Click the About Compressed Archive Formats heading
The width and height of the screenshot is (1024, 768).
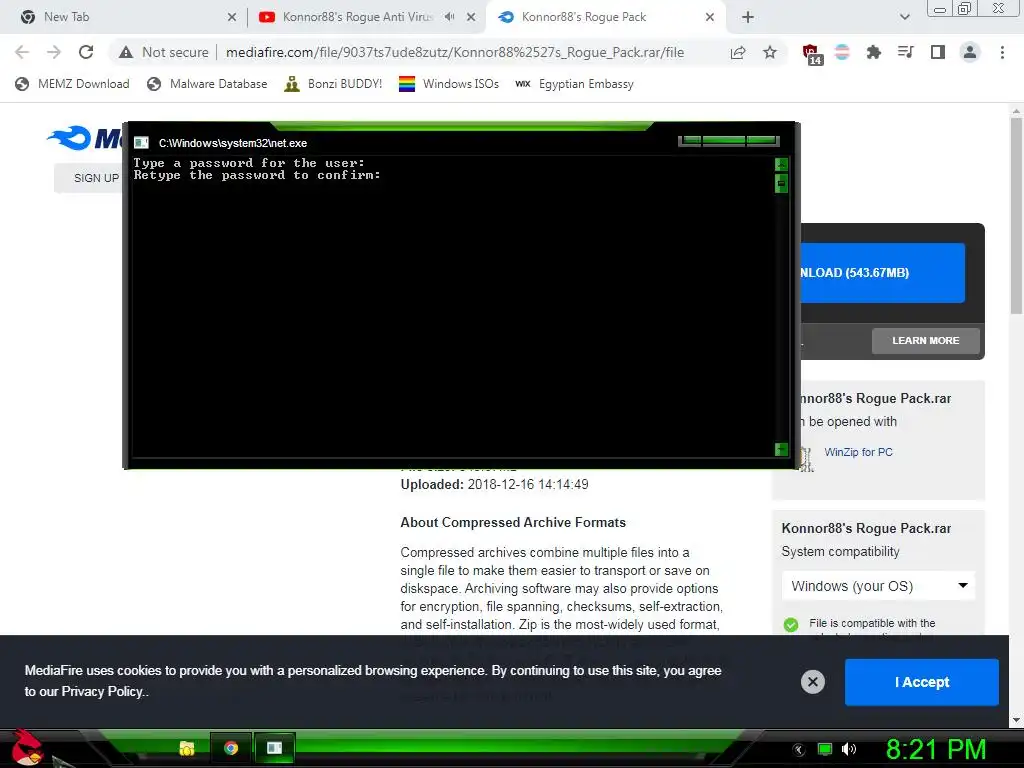click(513, 522)
